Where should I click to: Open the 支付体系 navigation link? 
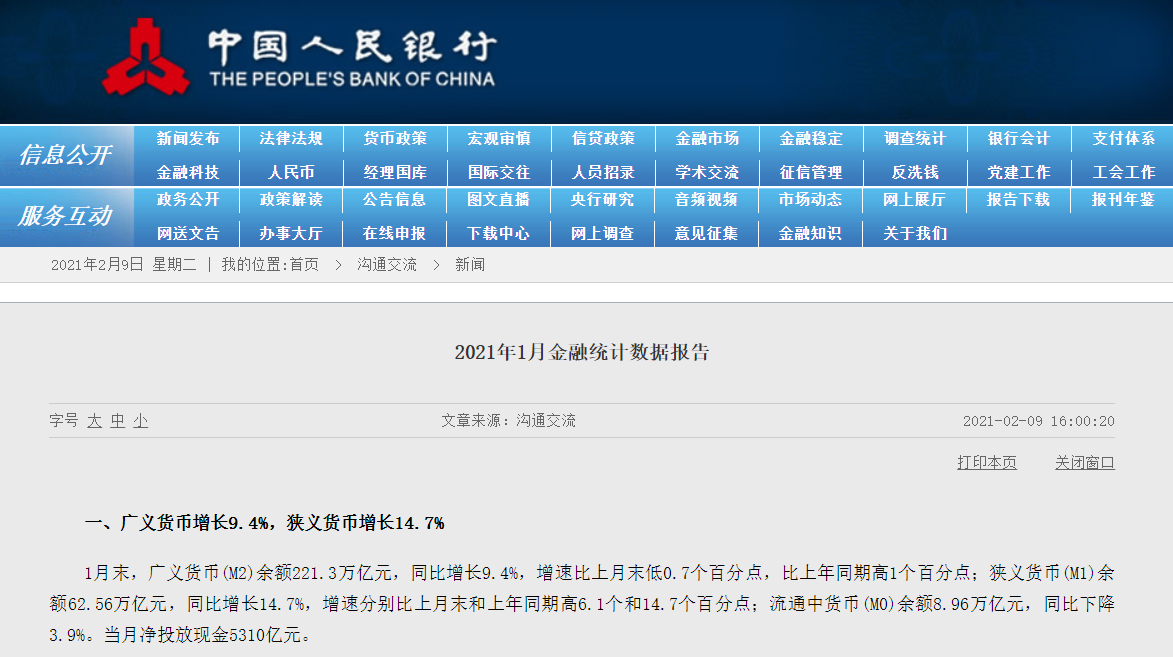tap(1123, 139)
